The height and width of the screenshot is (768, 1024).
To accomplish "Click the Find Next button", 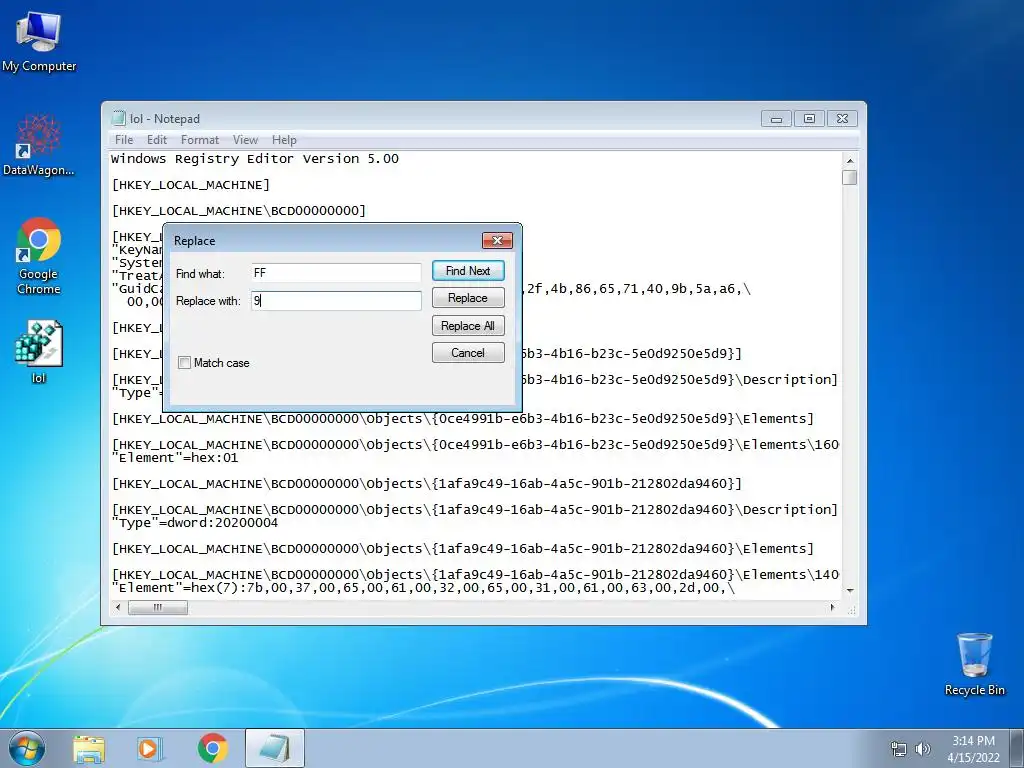I will (x=468, y=271).
